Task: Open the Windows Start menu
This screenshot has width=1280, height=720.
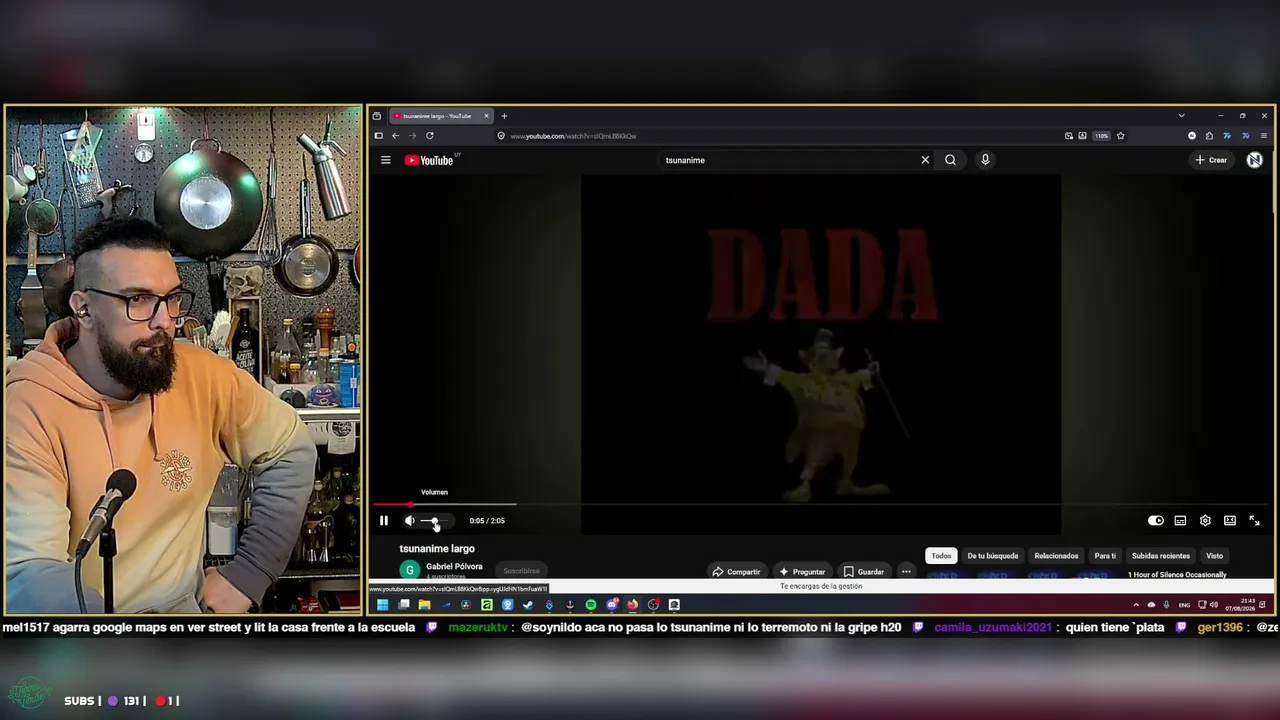Action: click(382, 605)
